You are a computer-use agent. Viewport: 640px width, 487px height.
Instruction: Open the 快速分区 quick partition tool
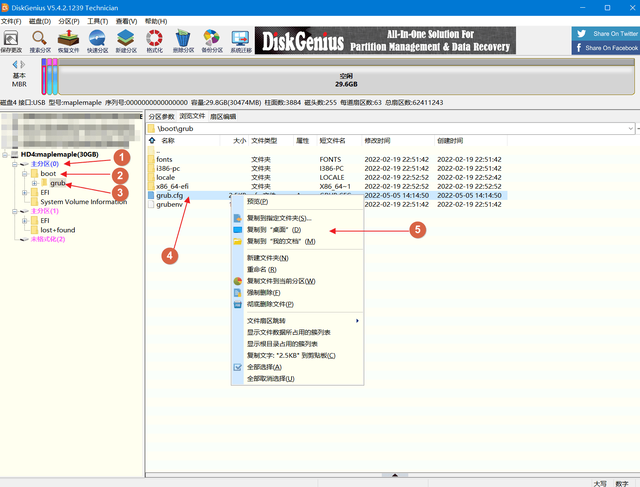(97, 41)
